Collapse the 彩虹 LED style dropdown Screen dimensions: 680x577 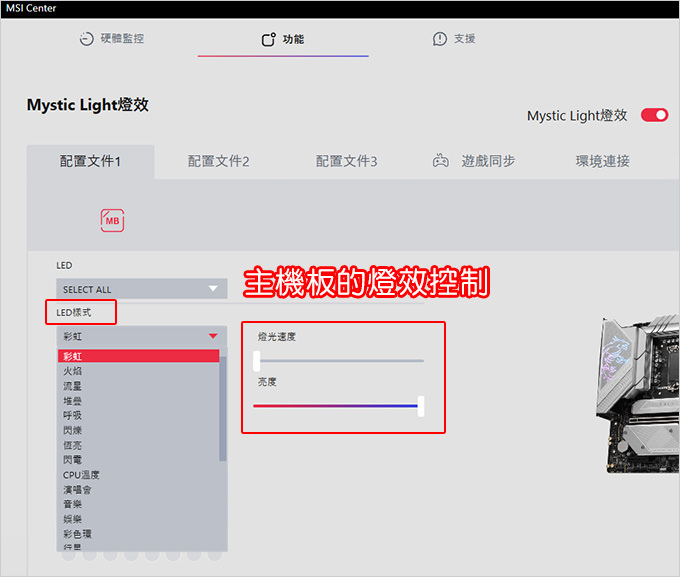141,336
